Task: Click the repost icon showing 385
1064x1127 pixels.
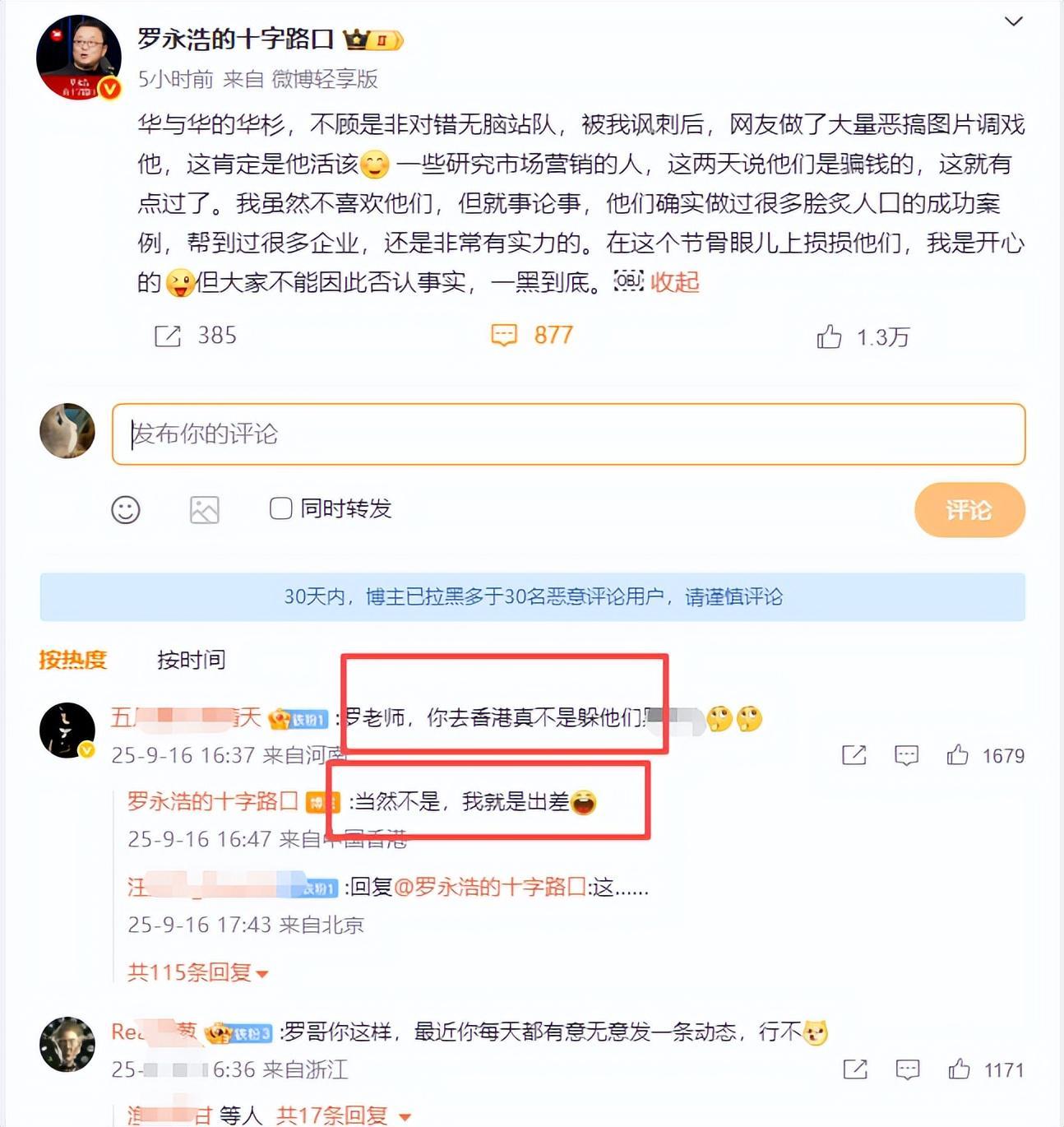Action: (x=168, y=336)
